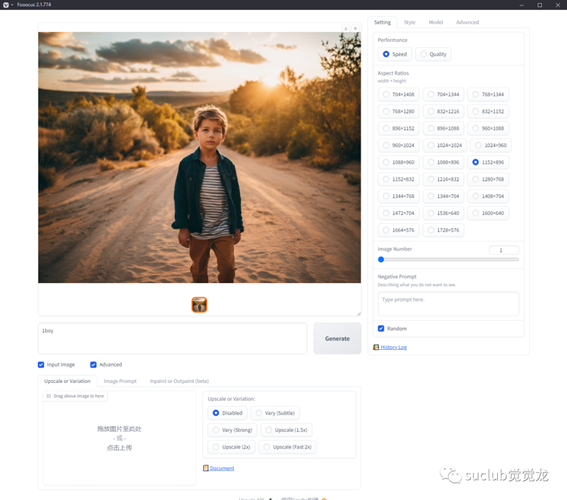Disable the Random seed checkbox

point(381,328)
